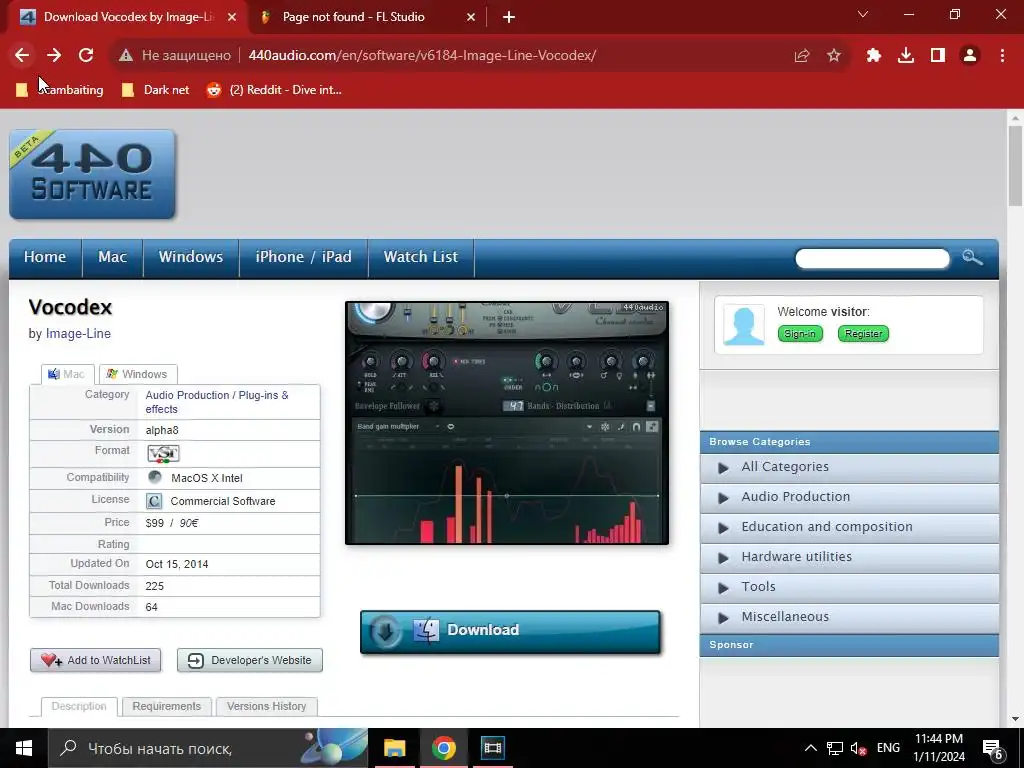This screenshot has width=1024, height=768.
Task: Click the taskbar search box
Action: [x=208, y=748]
